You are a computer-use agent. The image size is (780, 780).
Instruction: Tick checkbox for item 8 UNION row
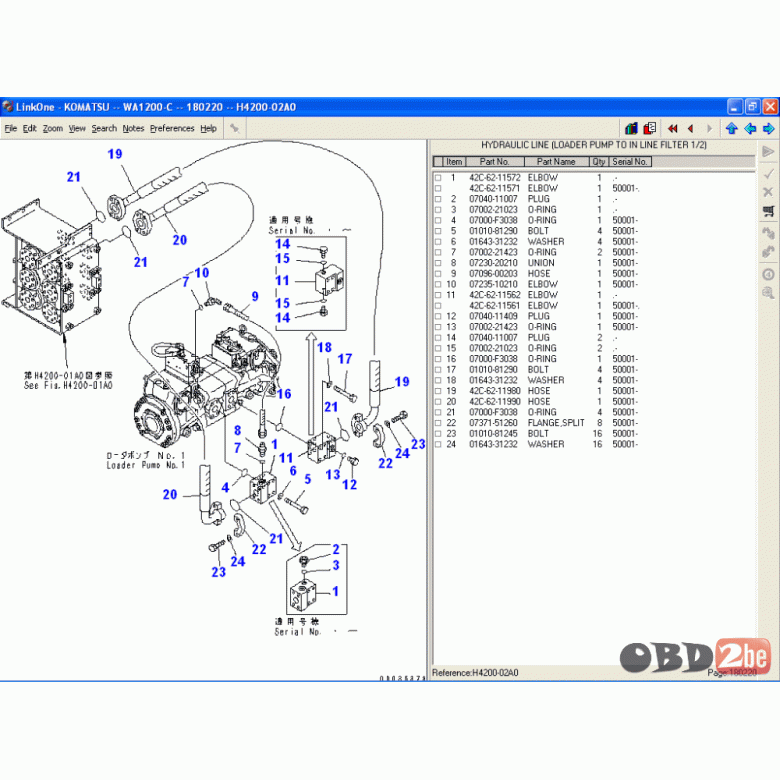[438, 263]
